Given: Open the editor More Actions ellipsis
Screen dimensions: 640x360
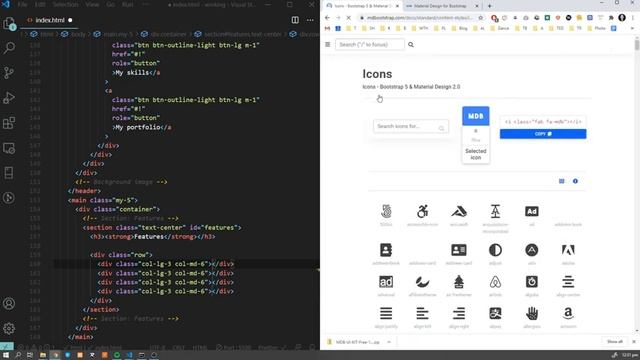Looking at the screenshot, I should coord(310,20).
